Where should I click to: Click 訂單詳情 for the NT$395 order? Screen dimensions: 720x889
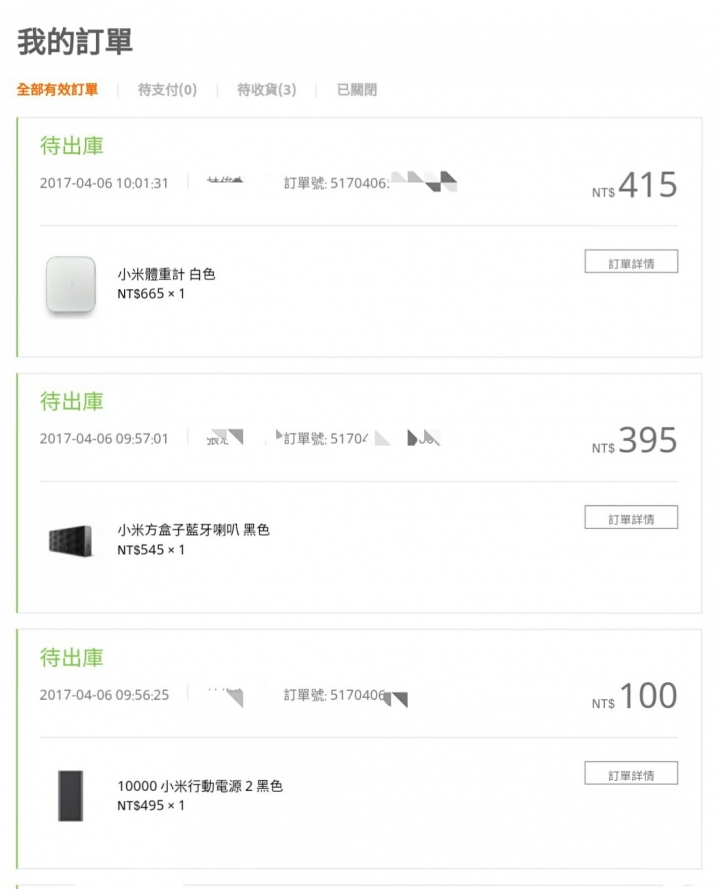point(631,518)
